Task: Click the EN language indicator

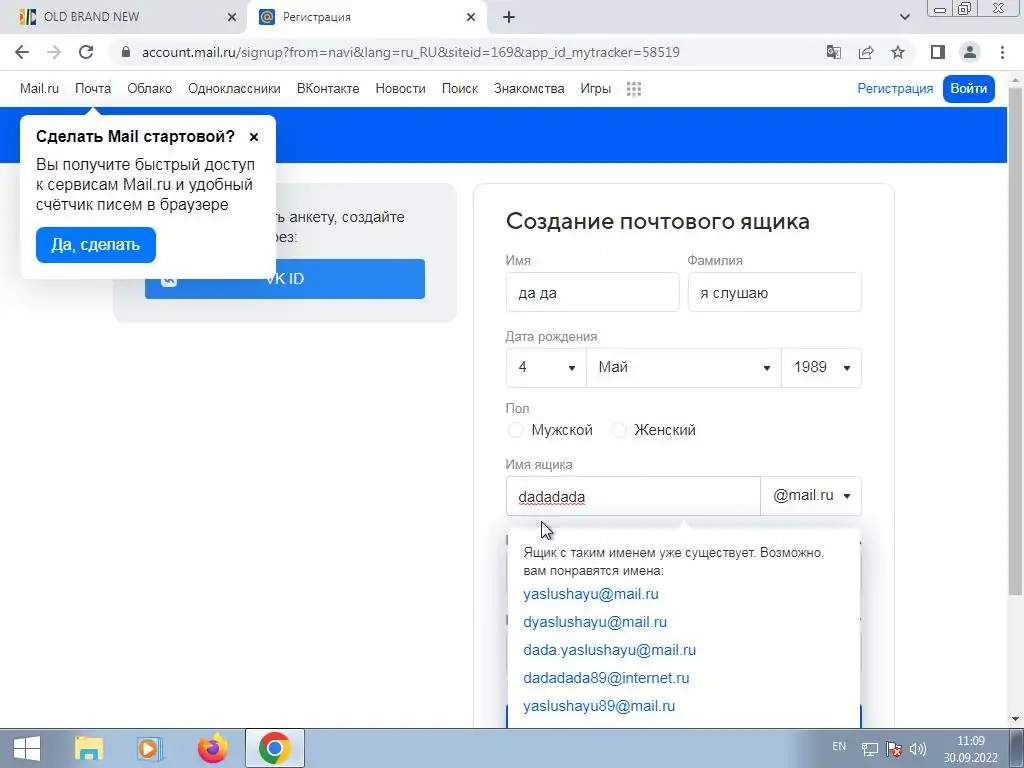Action: tap(839, 746)
